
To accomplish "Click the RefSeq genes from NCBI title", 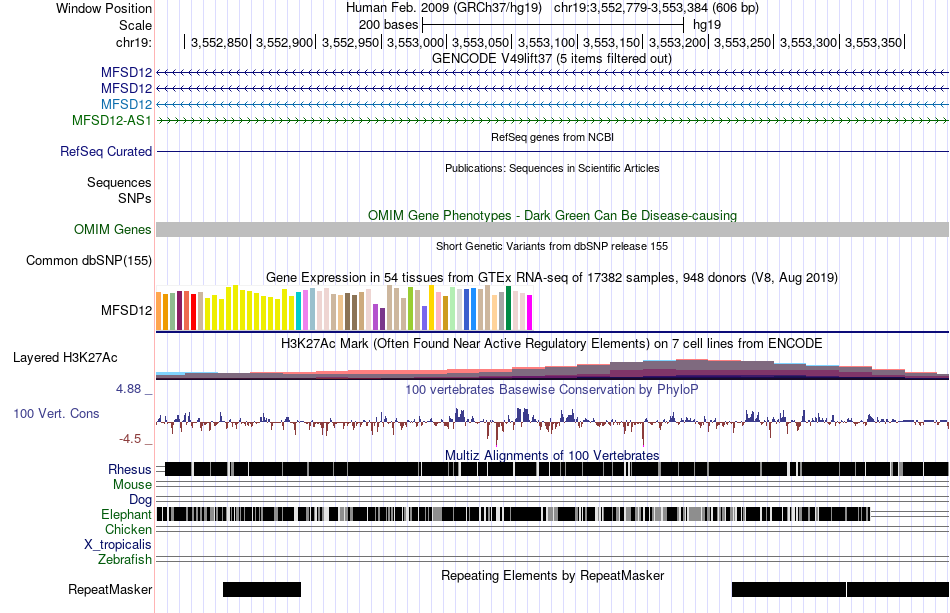I will pos(553,138).
